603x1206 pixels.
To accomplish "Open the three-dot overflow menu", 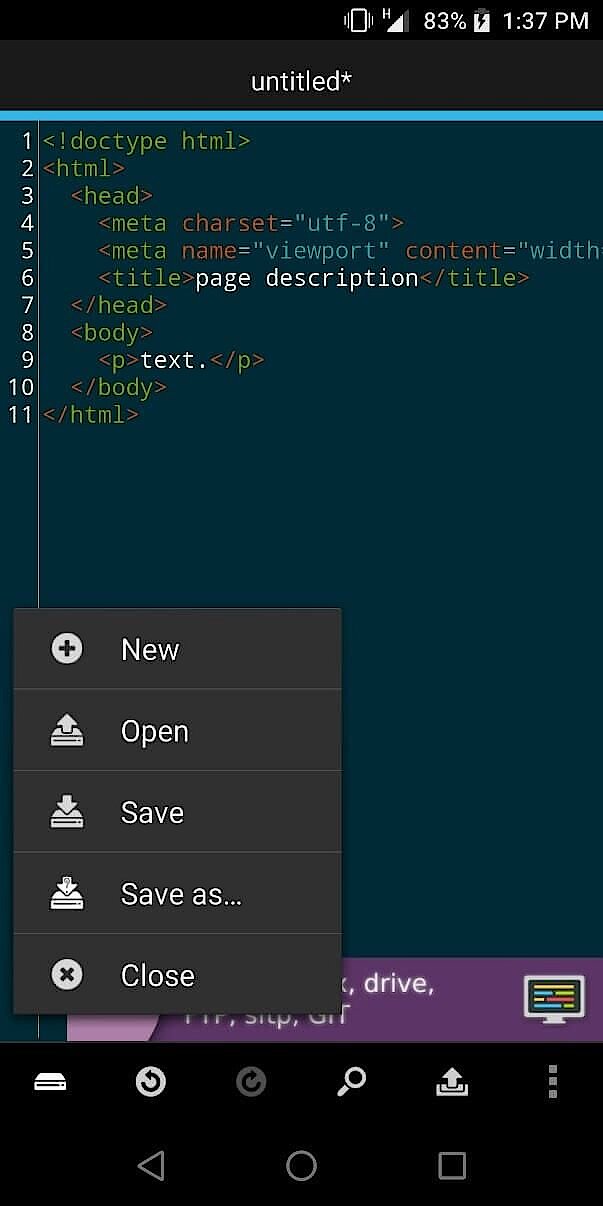I will 552,1081.
